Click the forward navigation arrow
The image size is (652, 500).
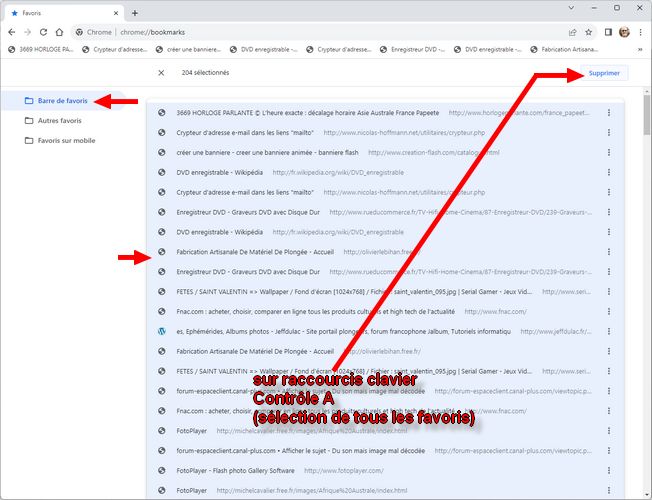[27, 32]
